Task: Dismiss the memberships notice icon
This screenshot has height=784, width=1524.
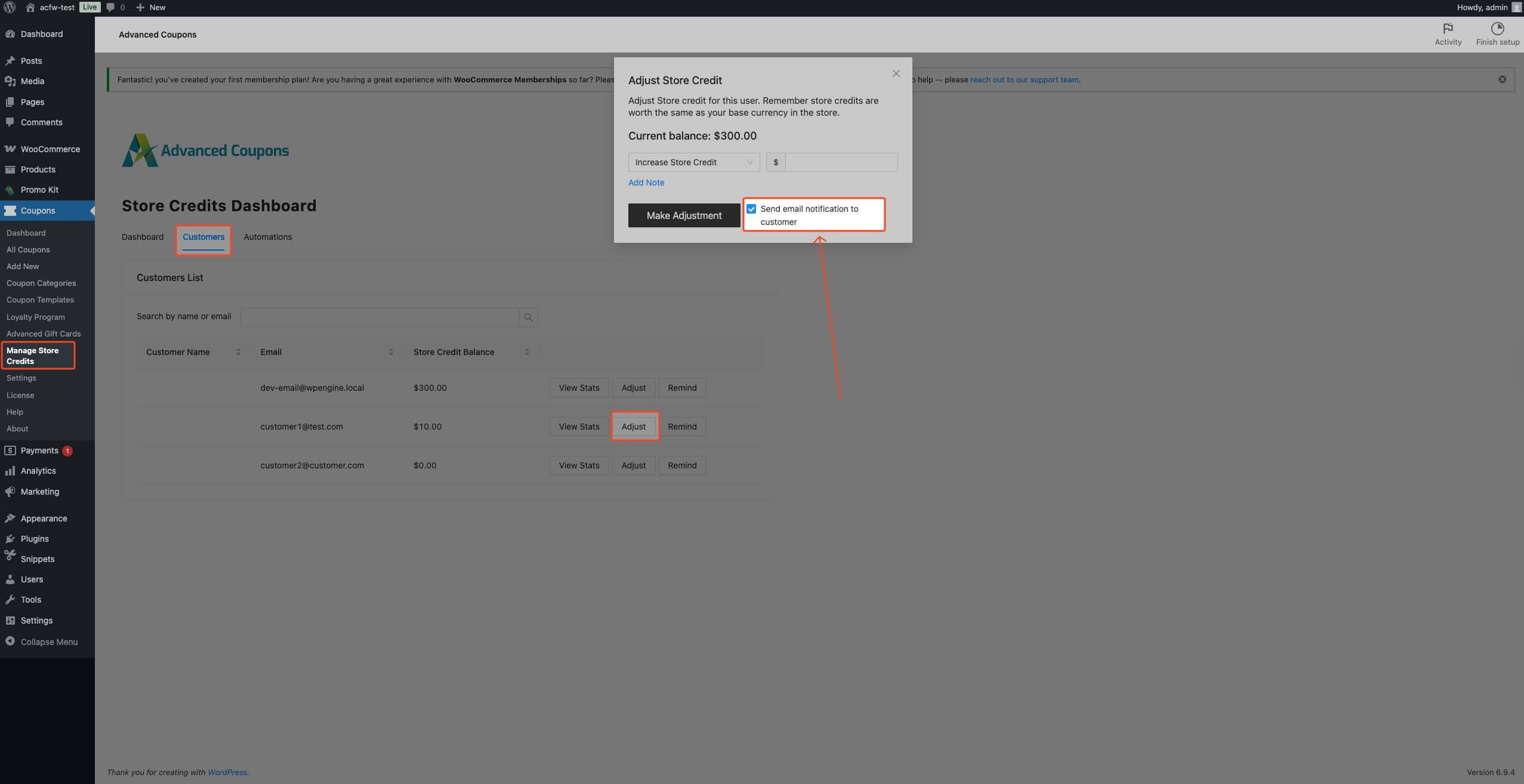Action: click(1503, 79)
